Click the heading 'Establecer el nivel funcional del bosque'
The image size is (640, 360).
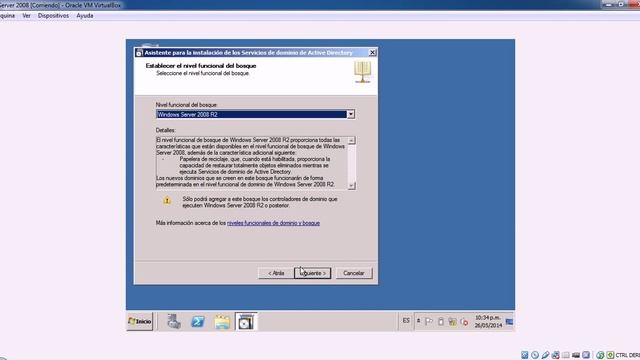201,66
